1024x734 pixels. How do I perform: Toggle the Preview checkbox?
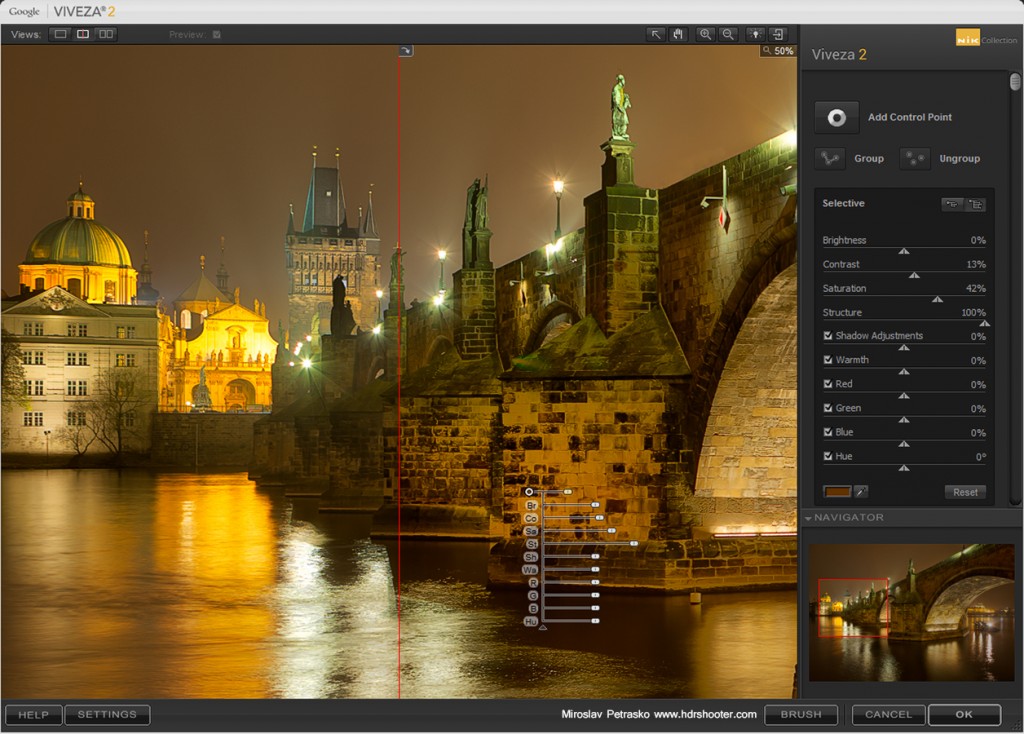pyautogui.click(x=217, y=35)
